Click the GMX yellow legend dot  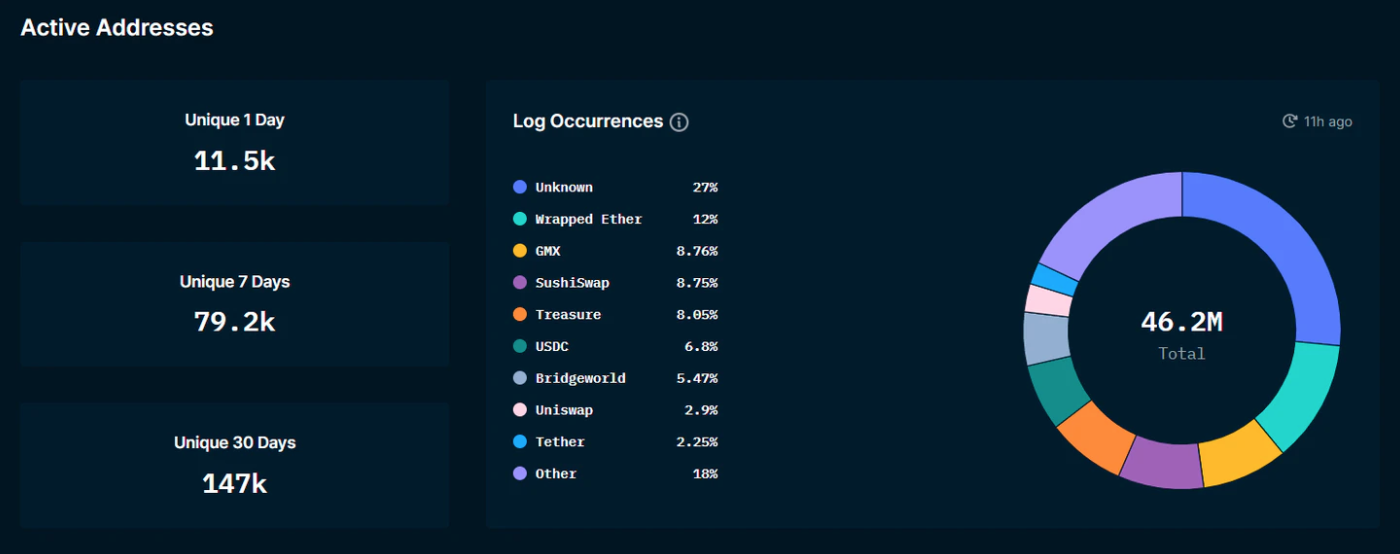point(520,251)
